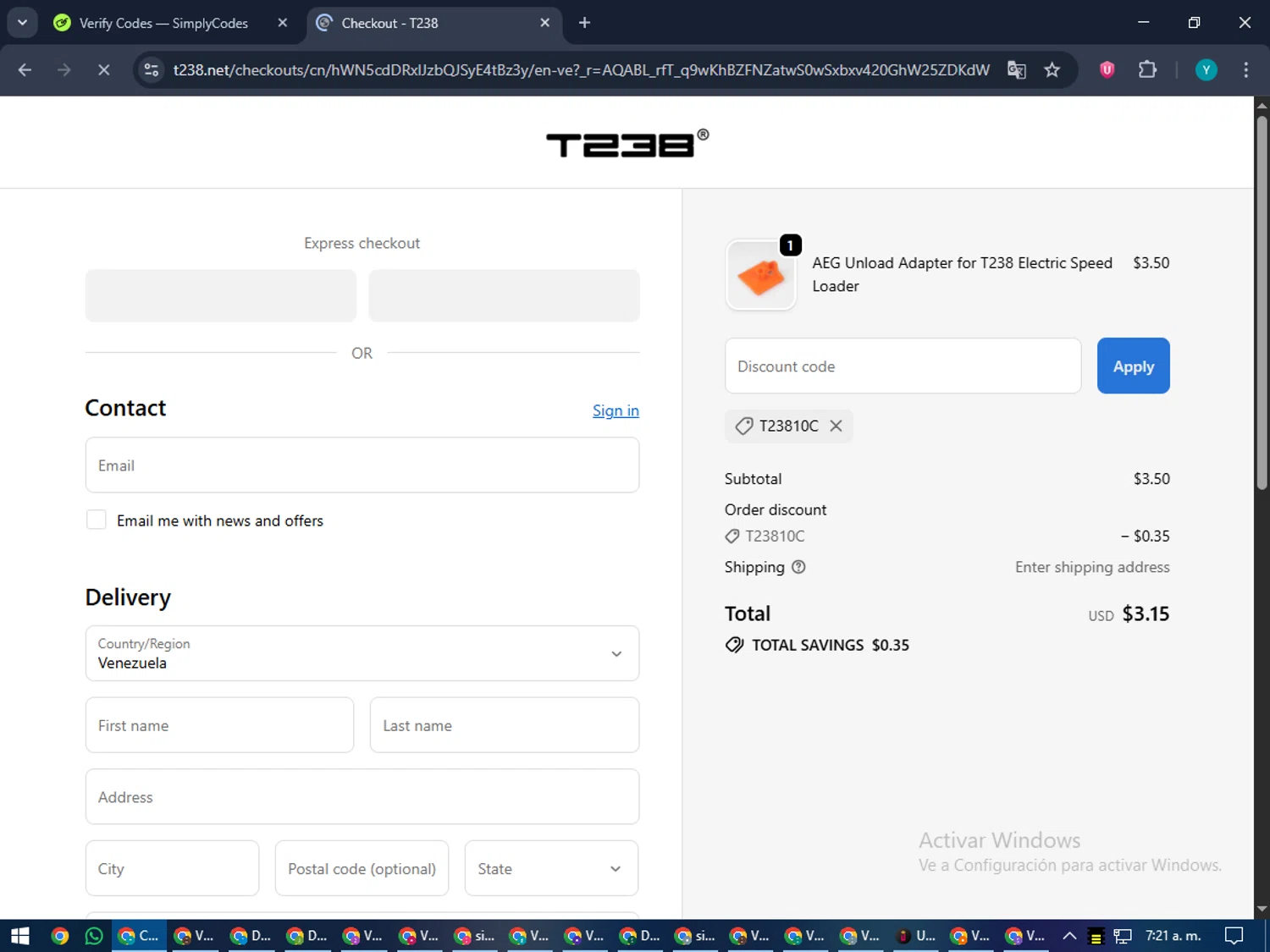This screenshot has width=1270, height=952.
Task: Click the Sign in link
Action: click(x=616, y=410)
